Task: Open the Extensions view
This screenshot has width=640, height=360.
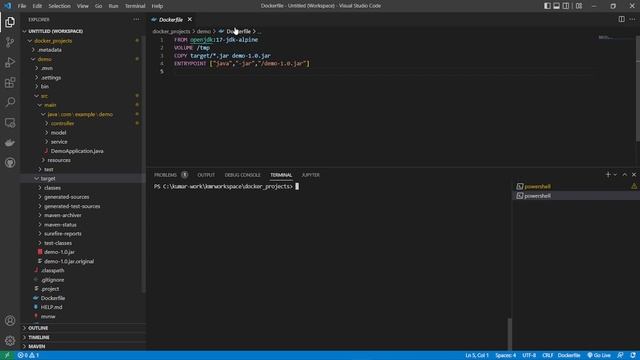Action: click(x=10, y=82)
